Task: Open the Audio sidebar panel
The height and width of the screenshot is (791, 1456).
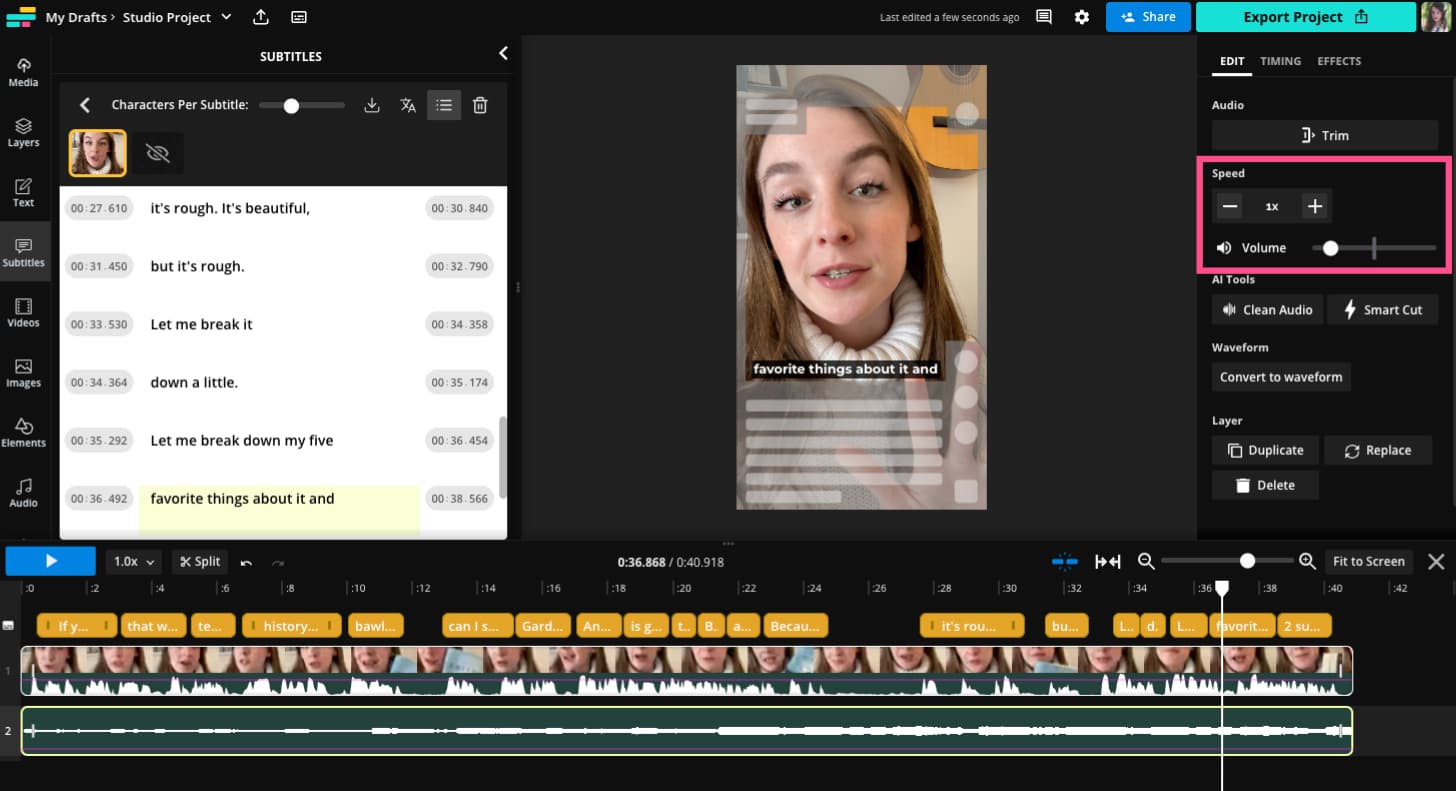Action: coord(24,492)
